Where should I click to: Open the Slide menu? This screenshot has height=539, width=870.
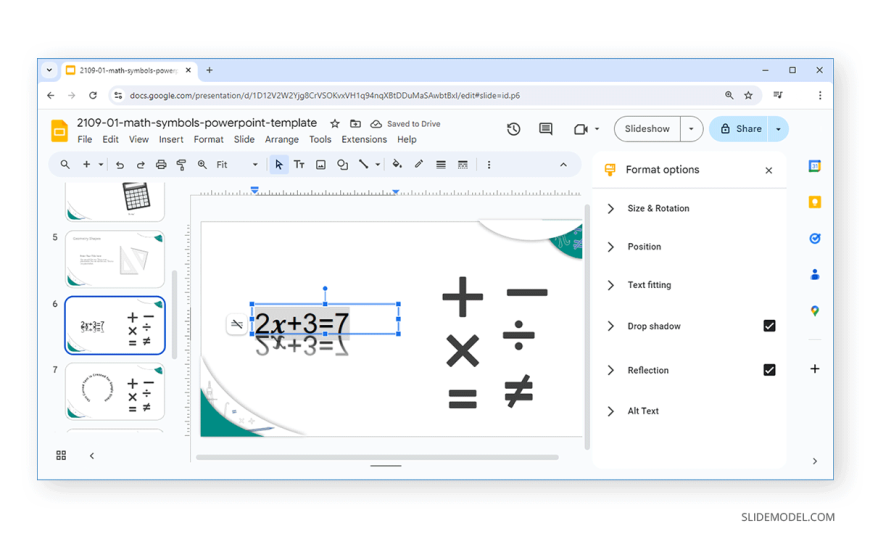pos(244,139)
